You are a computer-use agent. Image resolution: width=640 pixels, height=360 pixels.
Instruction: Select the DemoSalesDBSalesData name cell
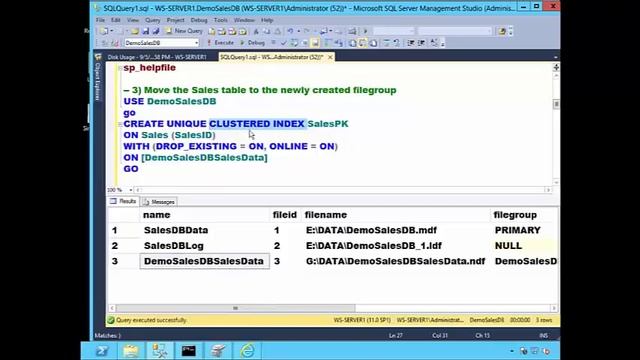click(204, 261)
